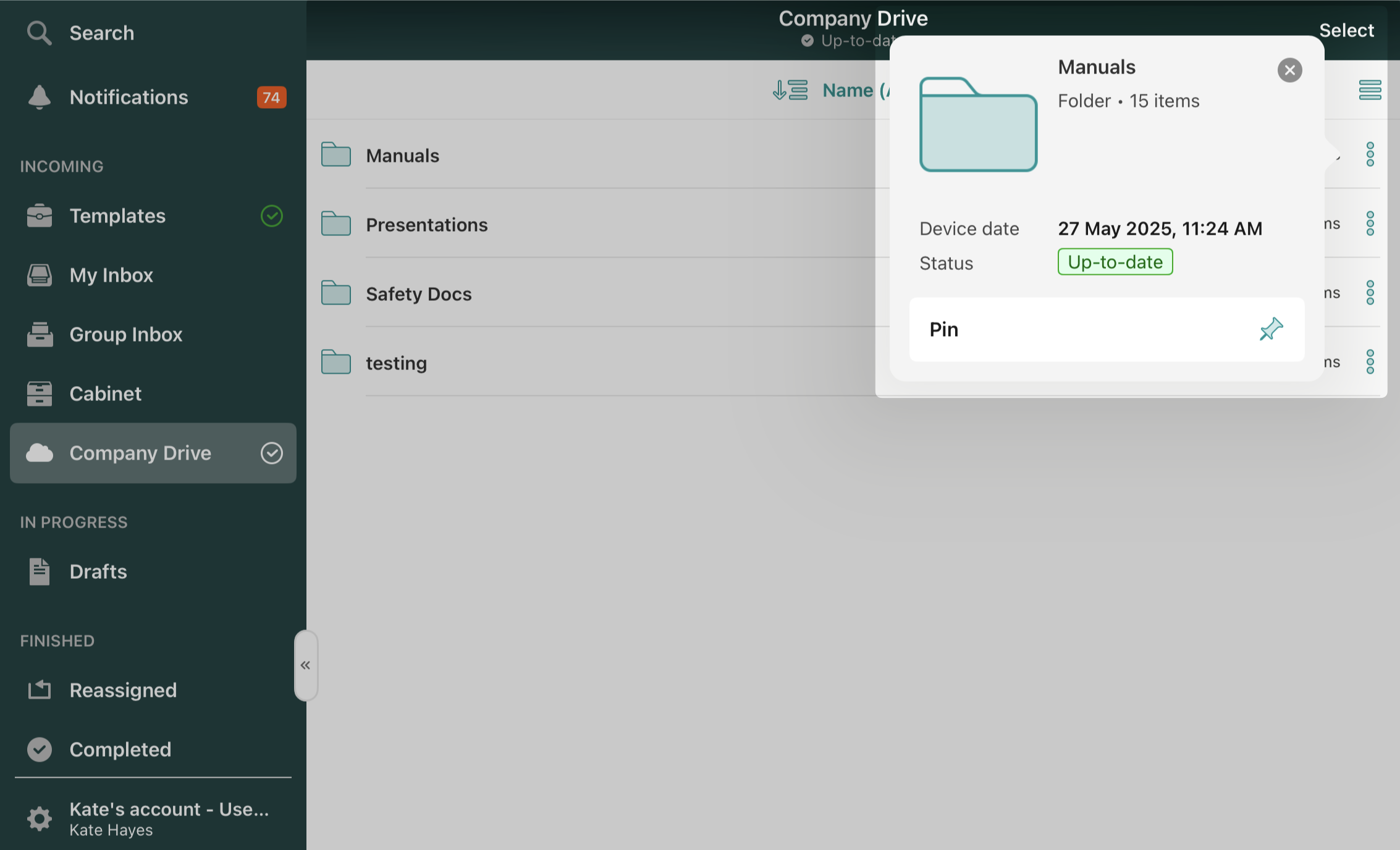Pin the Manuals folder
Screen dimensions: 1400x850
pyautogui.click(x=1107, y=329)
